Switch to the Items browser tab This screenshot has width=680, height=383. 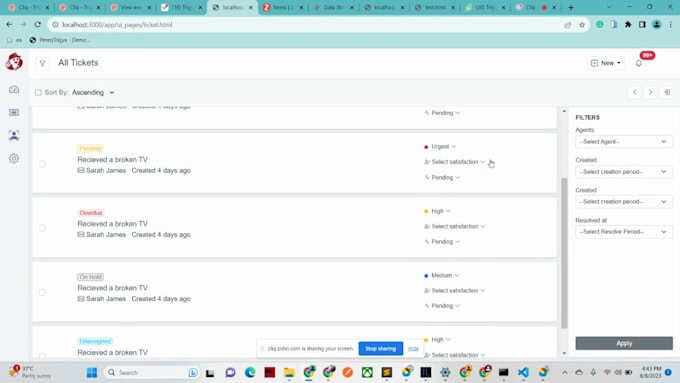[283, 7]
